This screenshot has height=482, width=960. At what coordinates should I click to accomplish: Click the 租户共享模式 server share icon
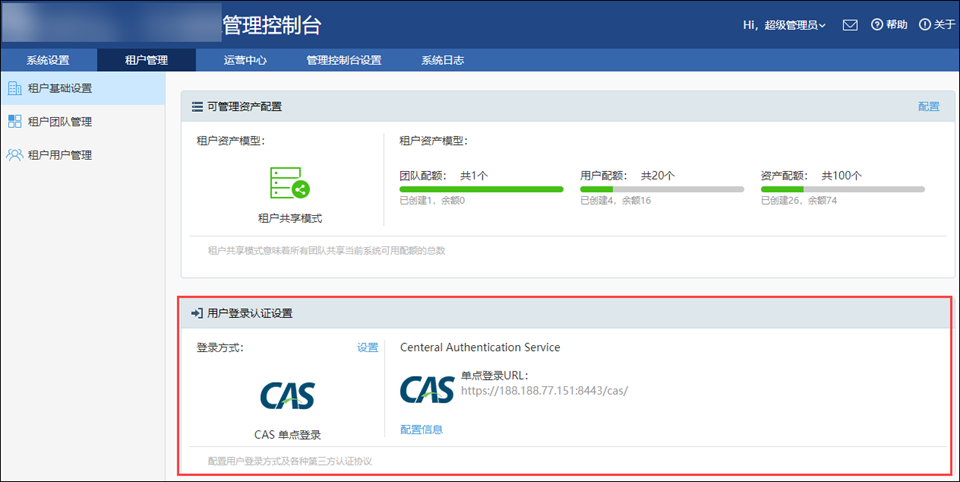click(290, 184)
